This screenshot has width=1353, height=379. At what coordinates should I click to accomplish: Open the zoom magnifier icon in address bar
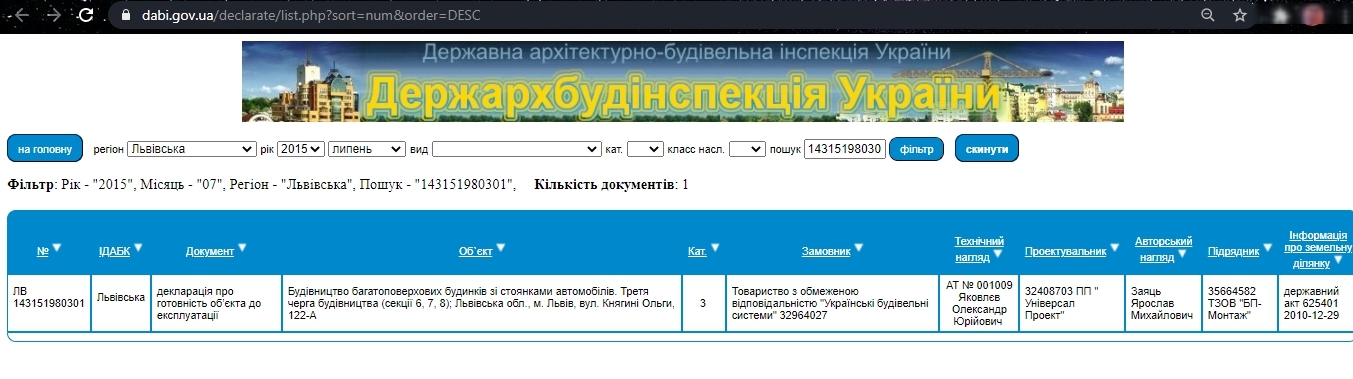pyautogui.click(x=1208, y=15)
